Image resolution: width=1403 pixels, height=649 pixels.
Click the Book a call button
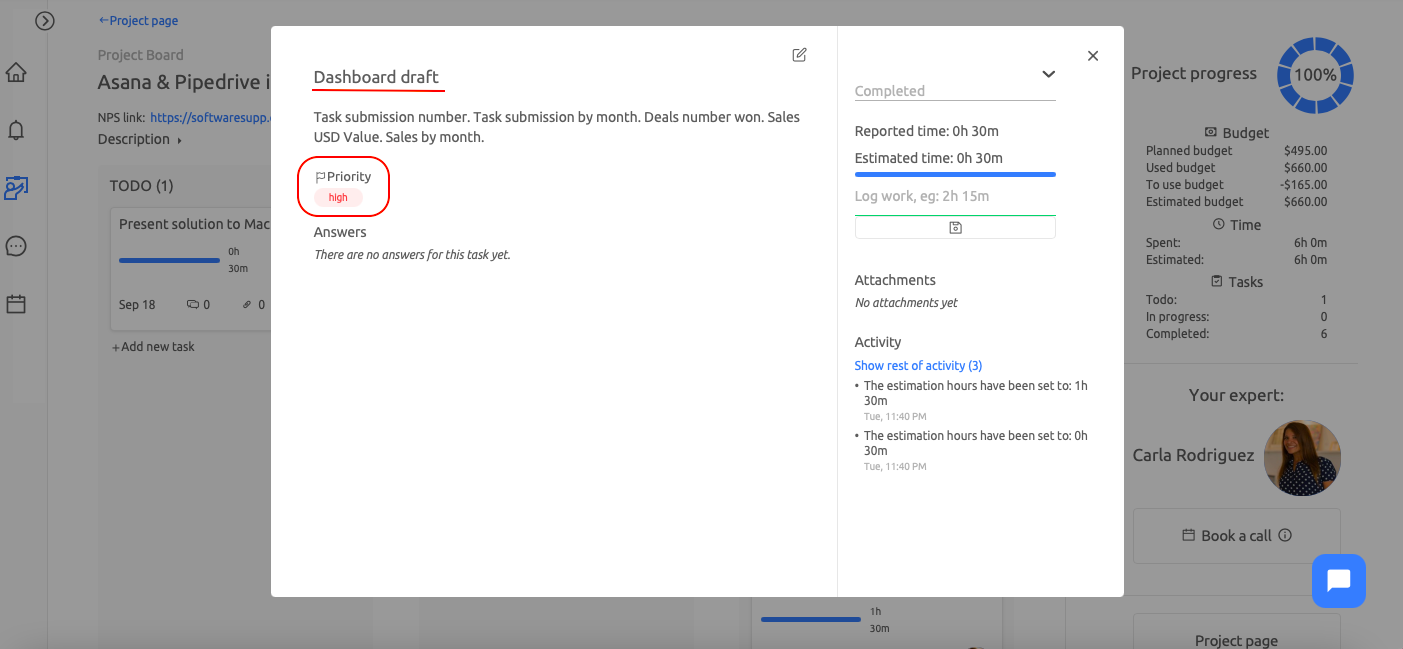tap(1236, 536)
